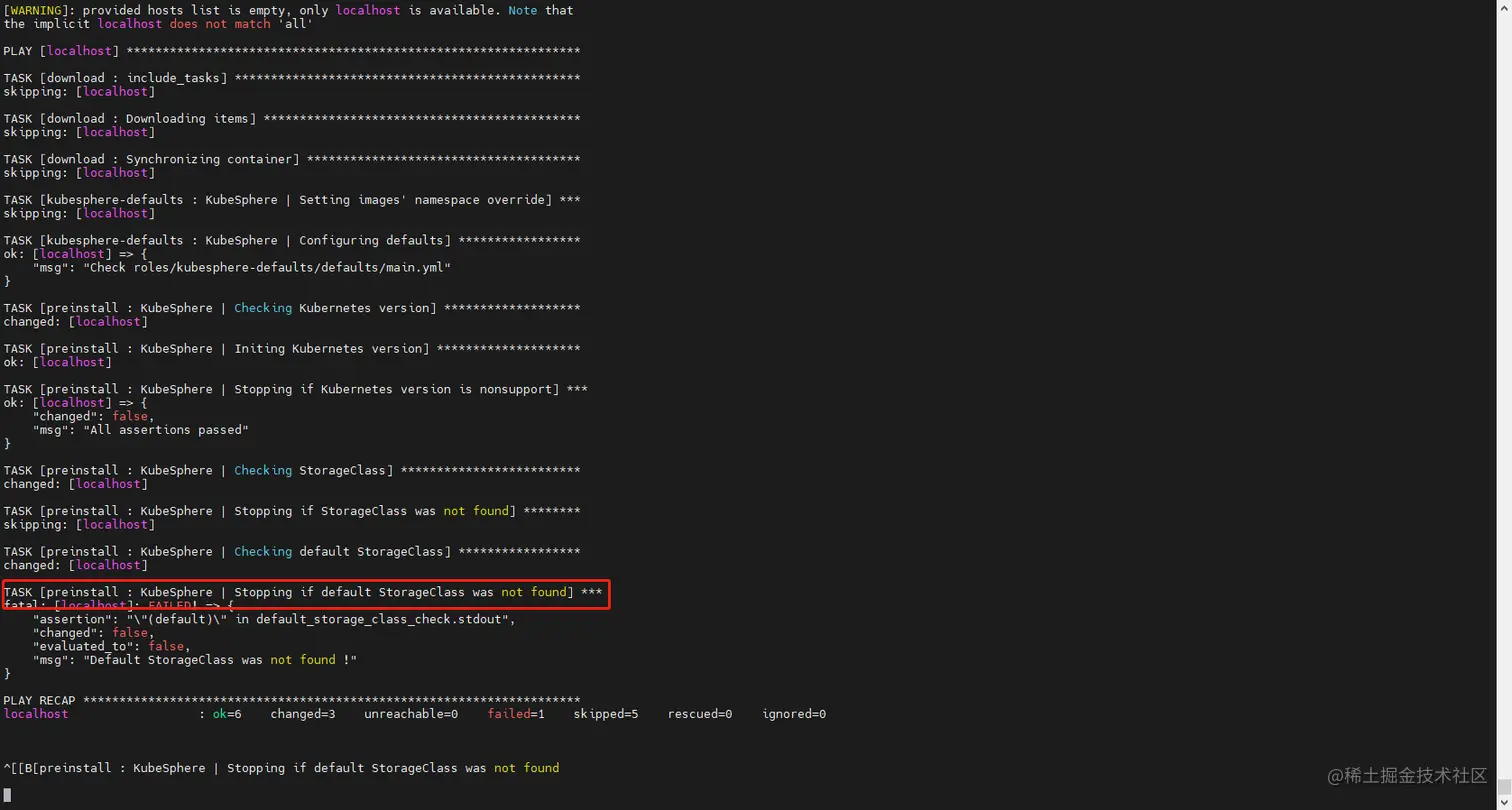Click the 'unreachable=0' recap value
This screenshot has width=1512, height=810.
pyautogui.click(x=411, y=714)
